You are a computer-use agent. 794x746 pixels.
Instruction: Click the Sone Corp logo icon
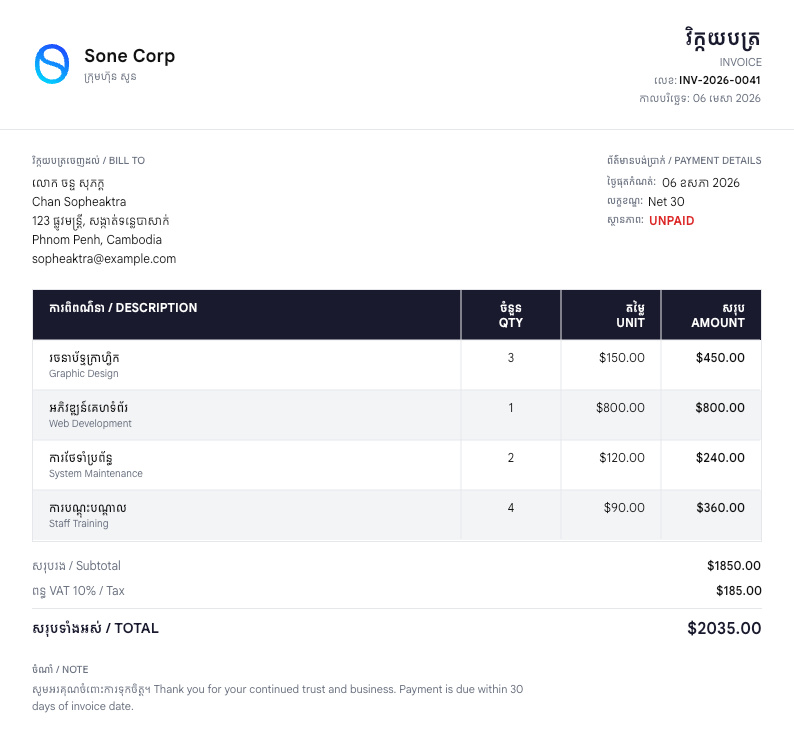(52, 64)
